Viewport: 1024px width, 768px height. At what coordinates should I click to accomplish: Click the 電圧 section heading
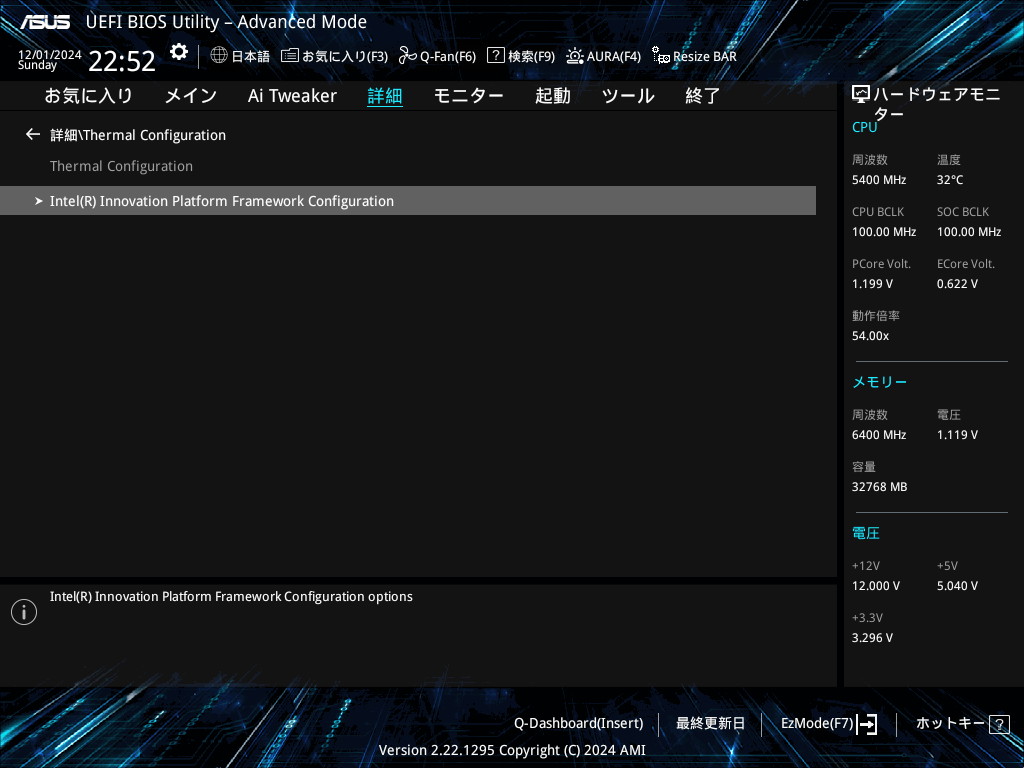[866, 534]
